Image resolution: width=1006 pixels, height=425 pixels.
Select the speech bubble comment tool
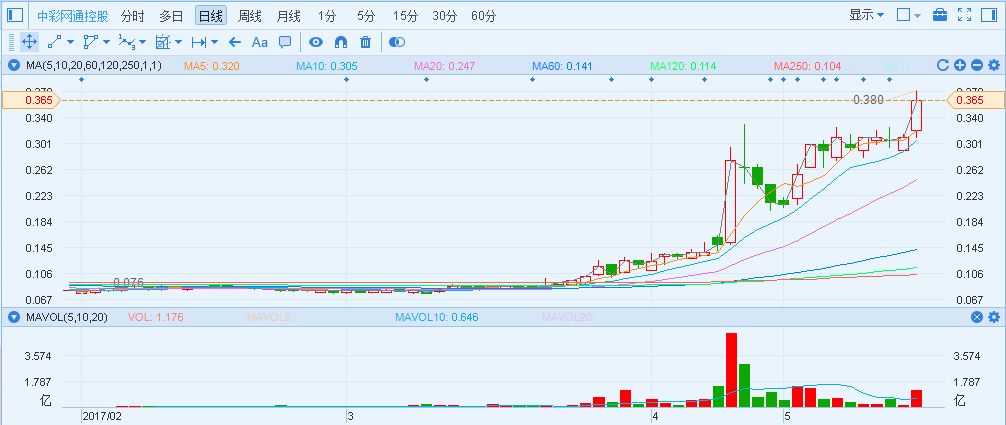(285, 42)
